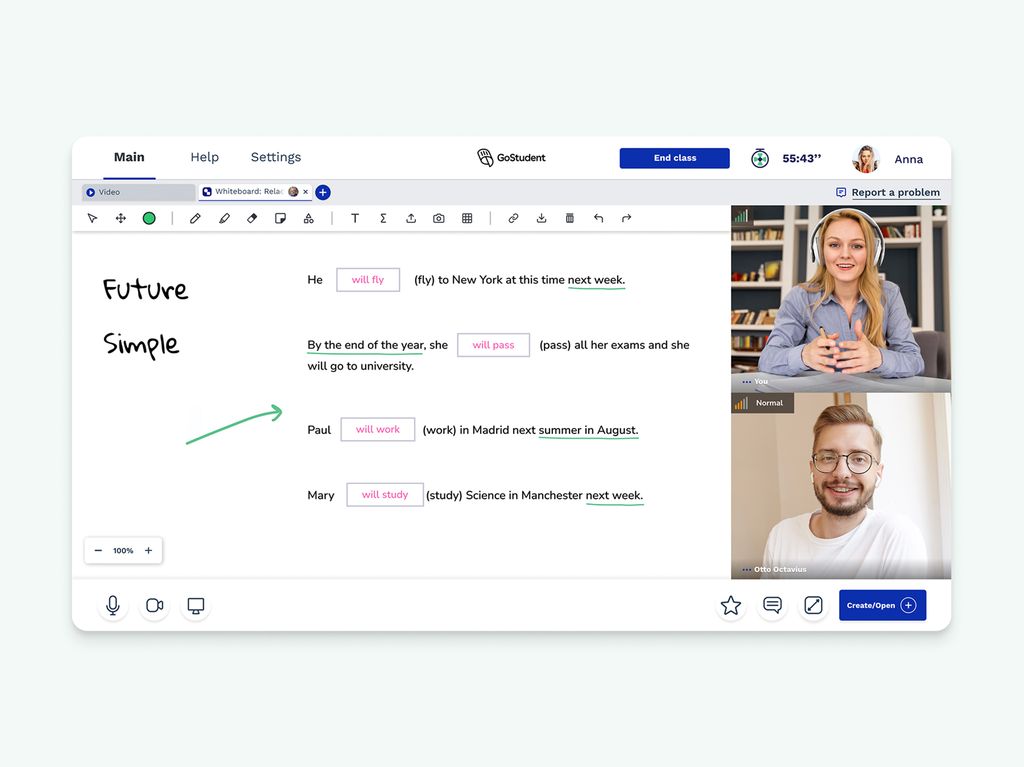This screenshot has width=1024, height=767.
Task: Open the text tool
Action: point(354,218)
